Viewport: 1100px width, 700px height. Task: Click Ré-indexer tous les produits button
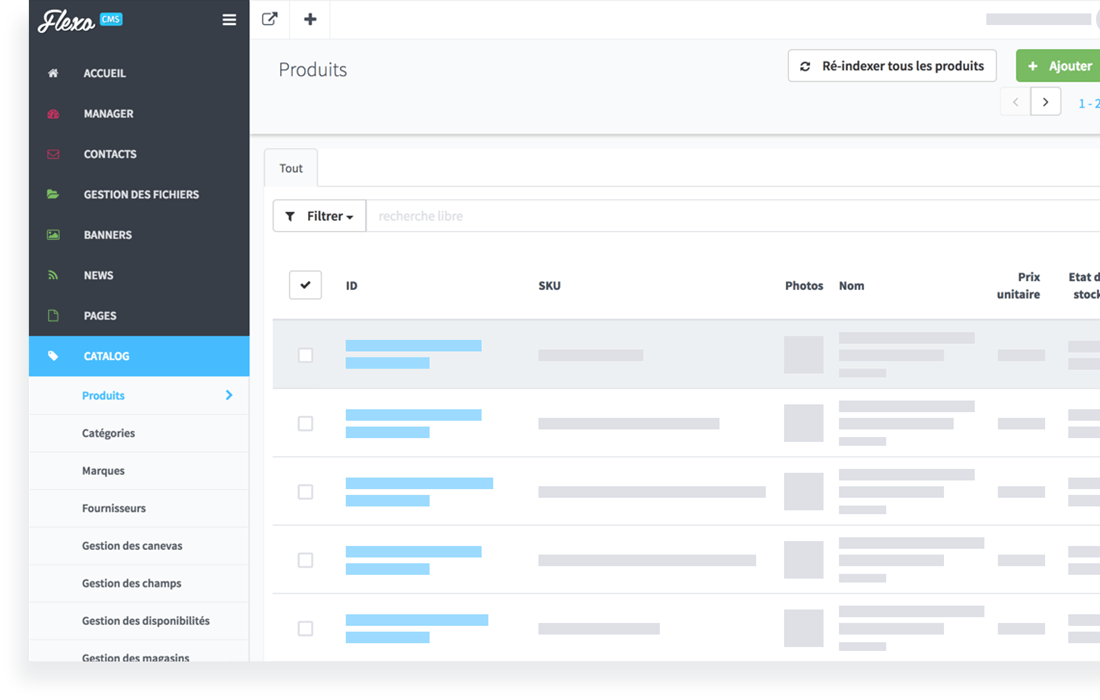(x=892, y=66)
